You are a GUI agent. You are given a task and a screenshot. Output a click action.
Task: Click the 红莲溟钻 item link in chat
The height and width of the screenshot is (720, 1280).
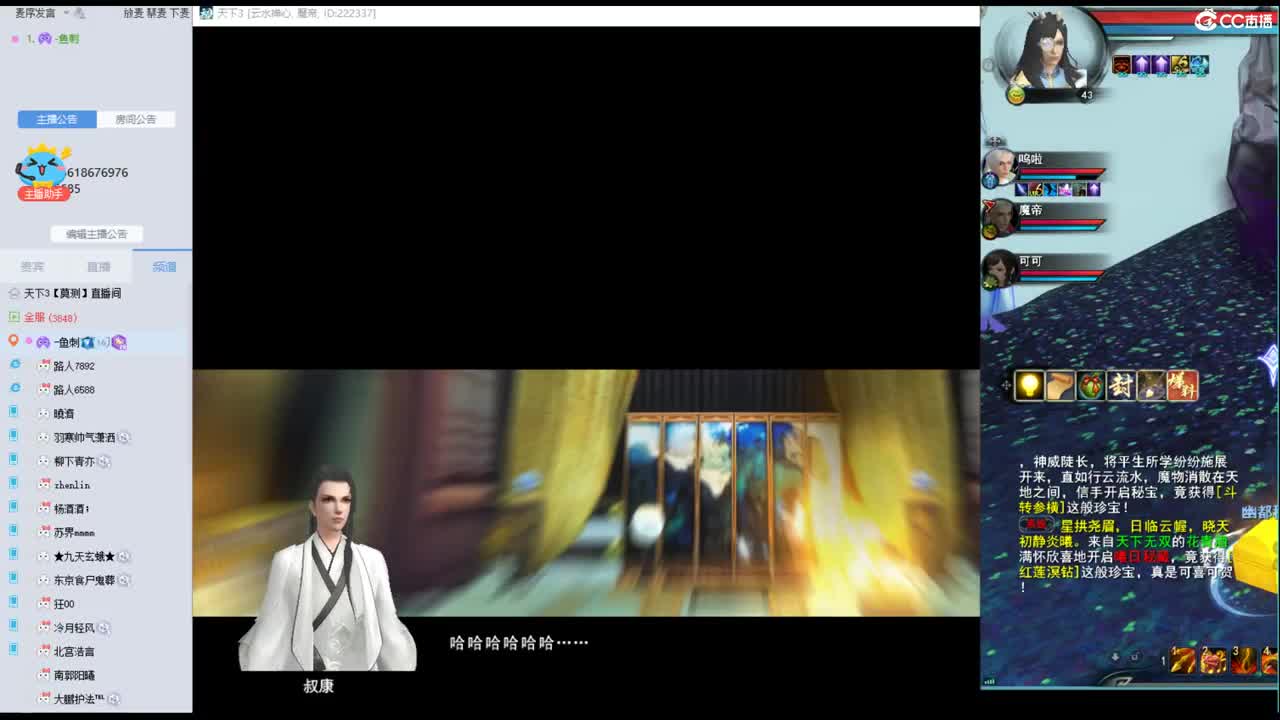coord(1047,573)
